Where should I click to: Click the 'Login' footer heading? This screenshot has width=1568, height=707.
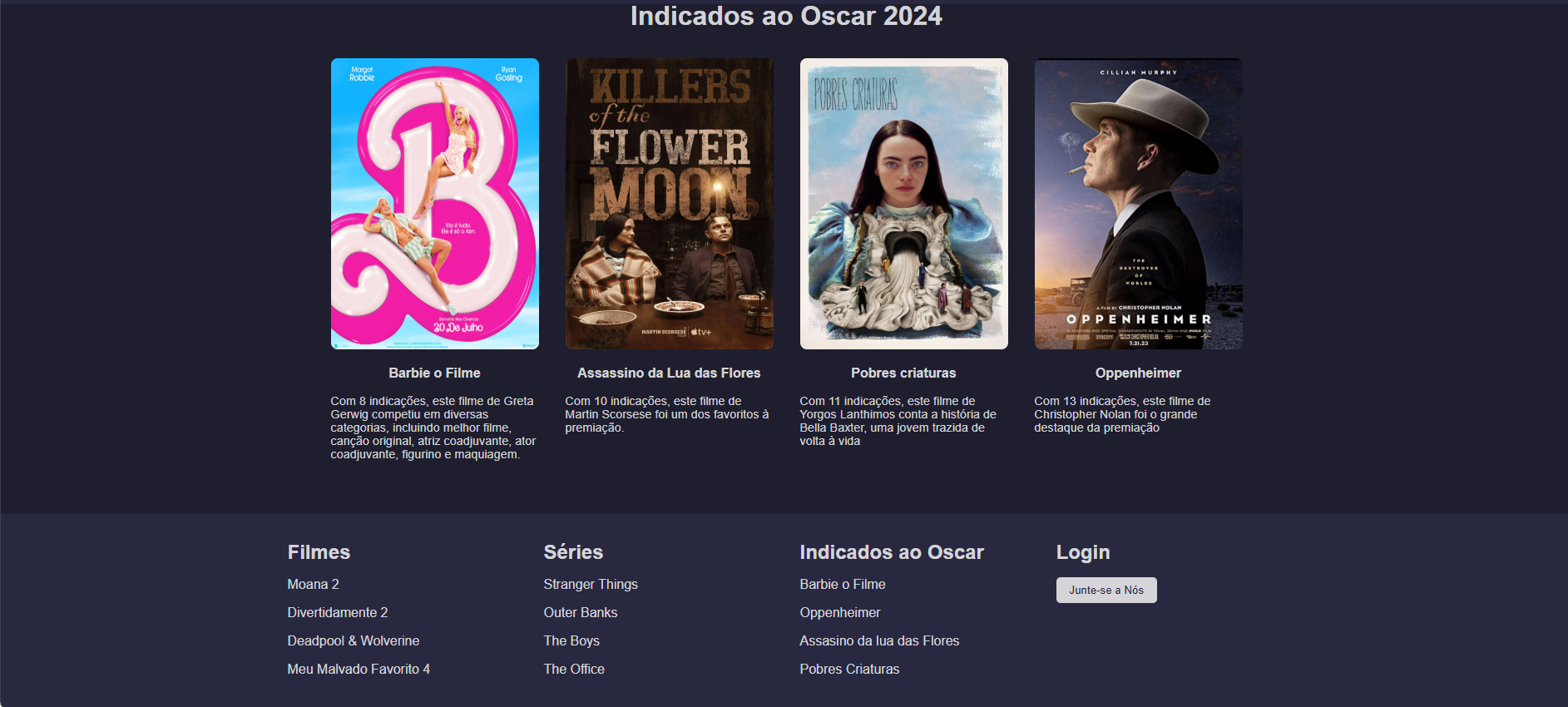click(1082, 552)
